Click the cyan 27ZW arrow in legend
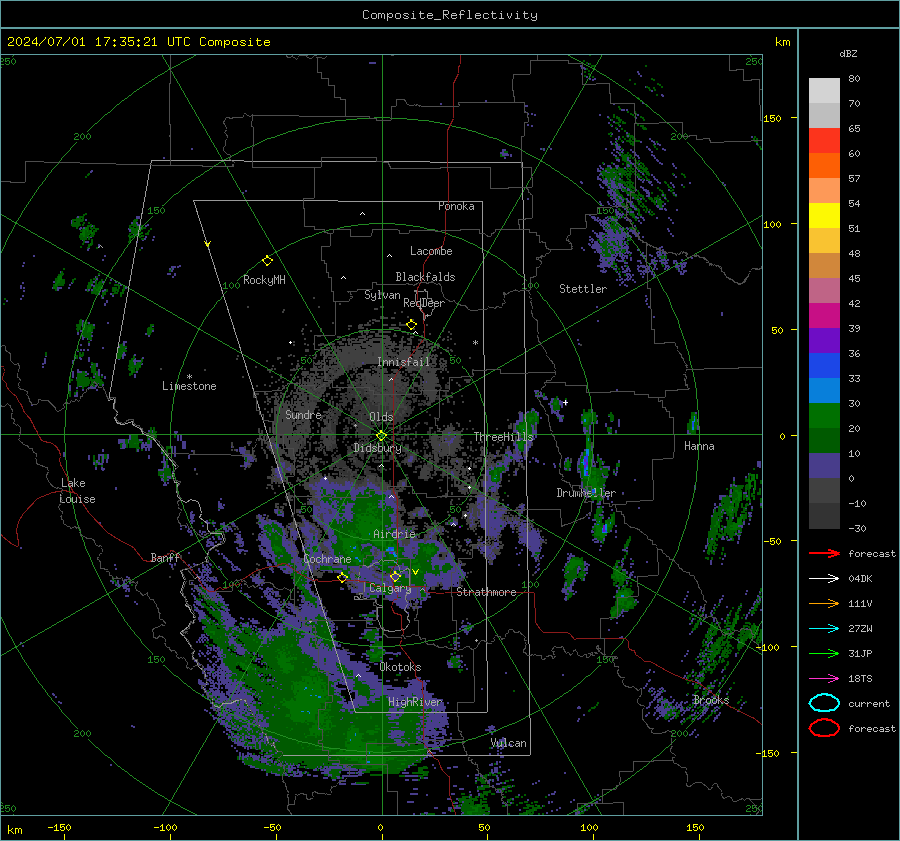 pyautogui.click(x=824, y=629)
